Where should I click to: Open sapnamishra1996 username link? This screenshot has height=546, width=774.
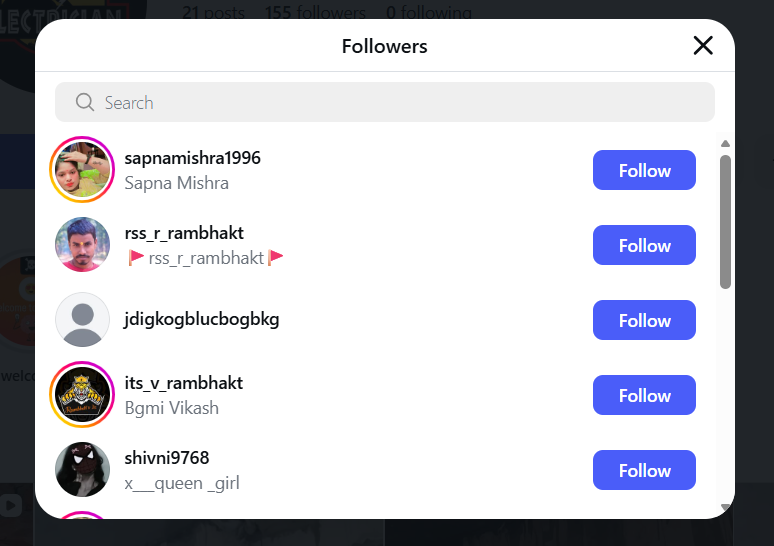(x=192, y=158)
